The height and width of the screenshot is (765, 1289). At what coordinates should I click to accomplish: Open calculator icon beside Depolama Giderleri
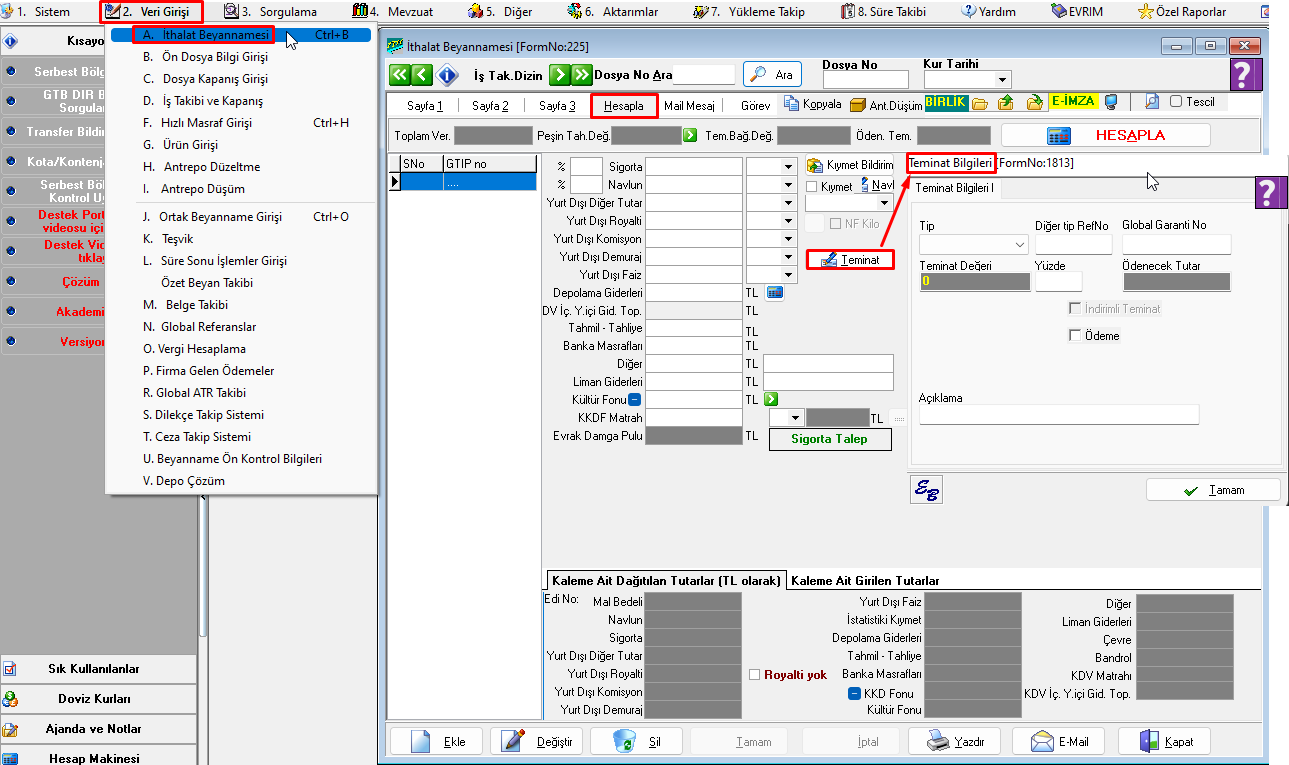point(775,293)
